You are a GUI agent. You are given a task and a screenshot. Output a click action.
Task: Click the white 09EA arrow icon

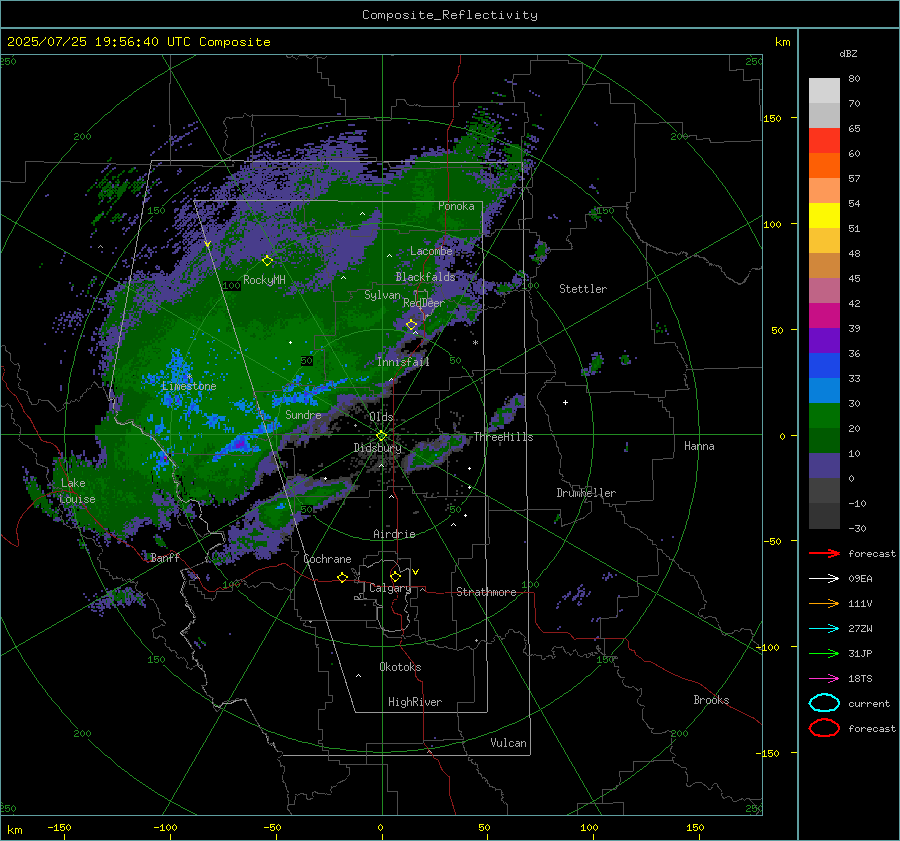824,578
